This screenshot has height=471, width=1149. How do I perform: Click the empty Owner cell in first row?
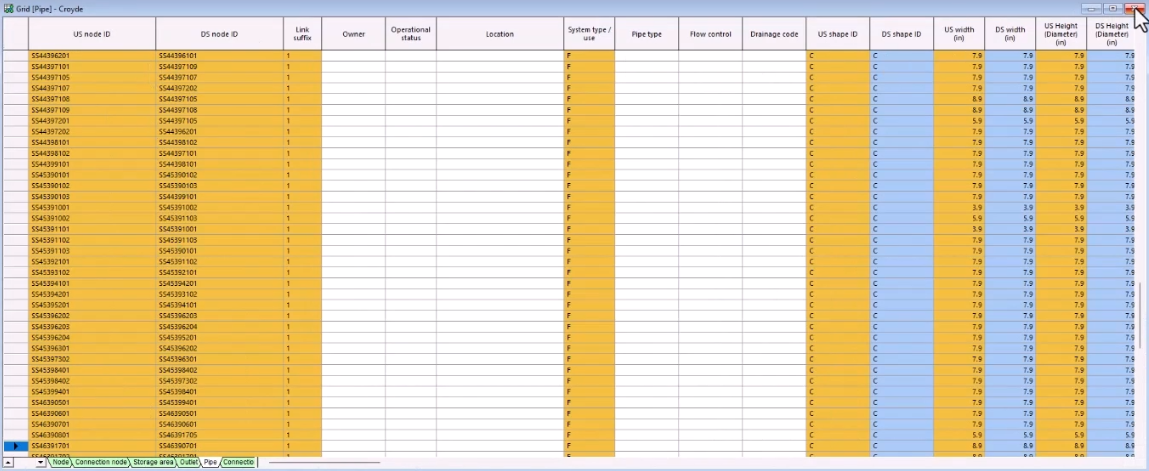[353, 56]
